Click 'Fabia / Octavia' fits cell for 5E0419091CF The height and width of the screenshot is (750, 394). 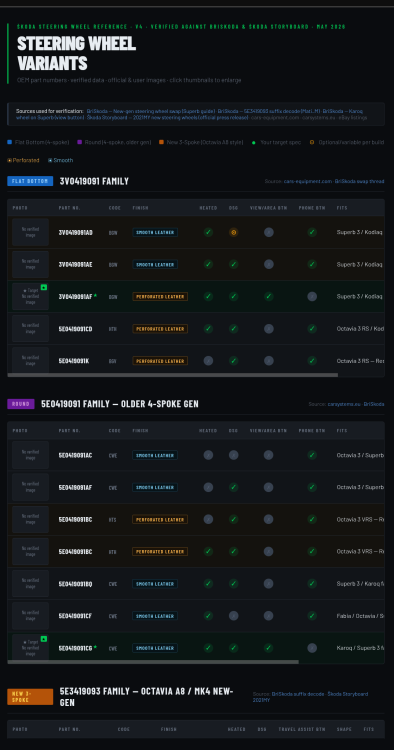click(x=360, y=616)
